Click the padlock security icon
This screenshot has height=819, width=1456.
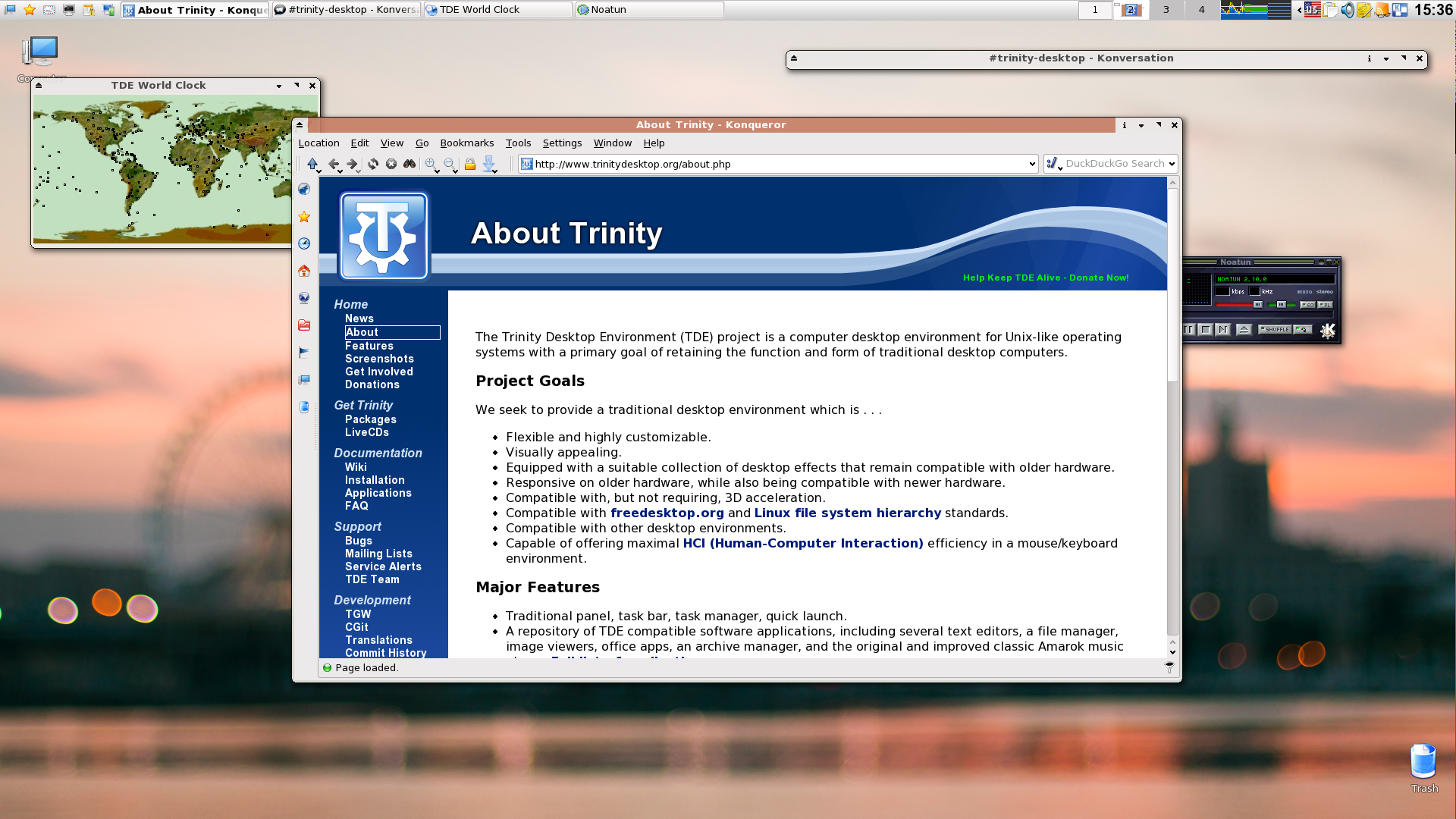[470, 164]
